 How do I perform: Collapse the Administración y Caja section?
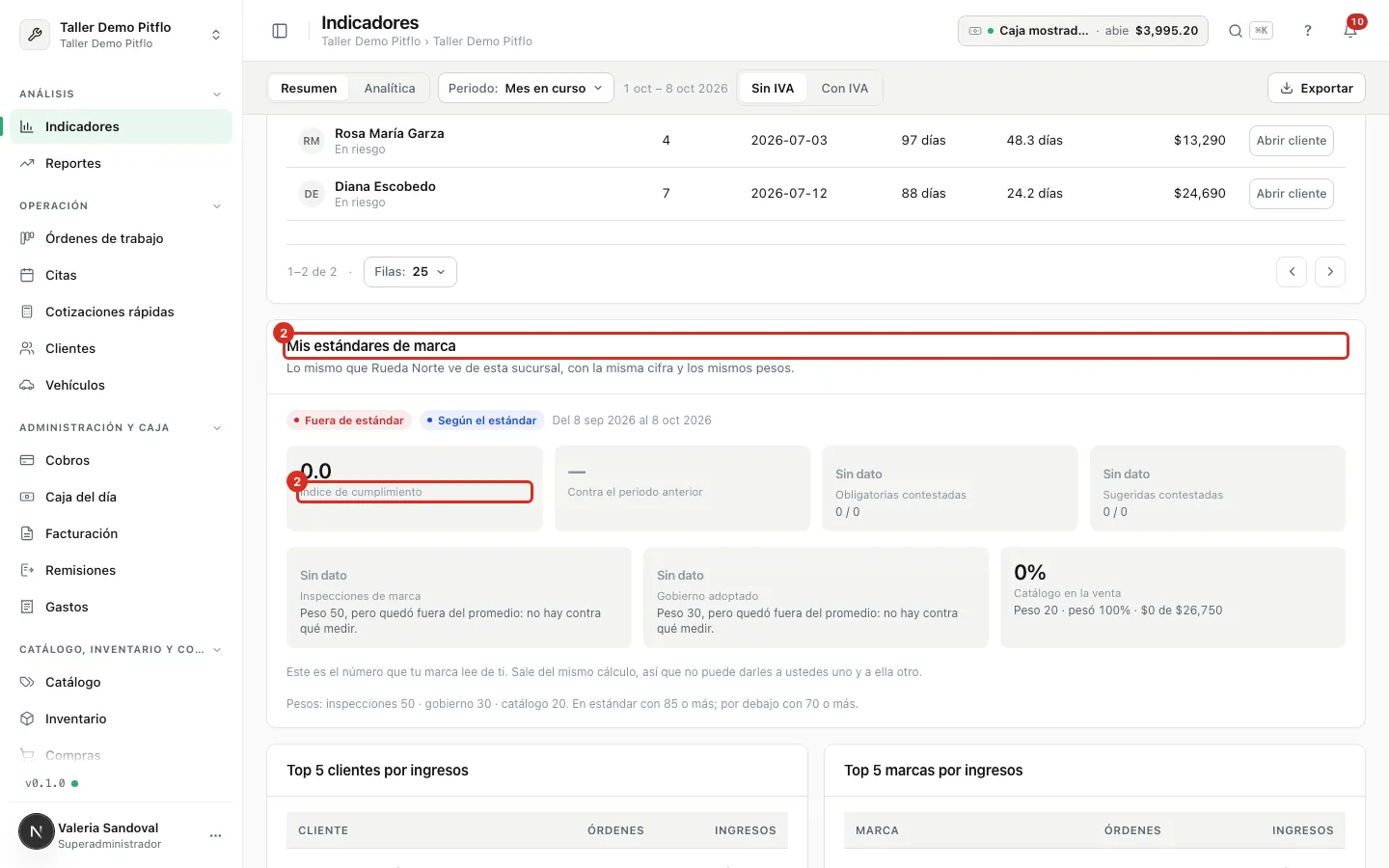pos(217,428)
